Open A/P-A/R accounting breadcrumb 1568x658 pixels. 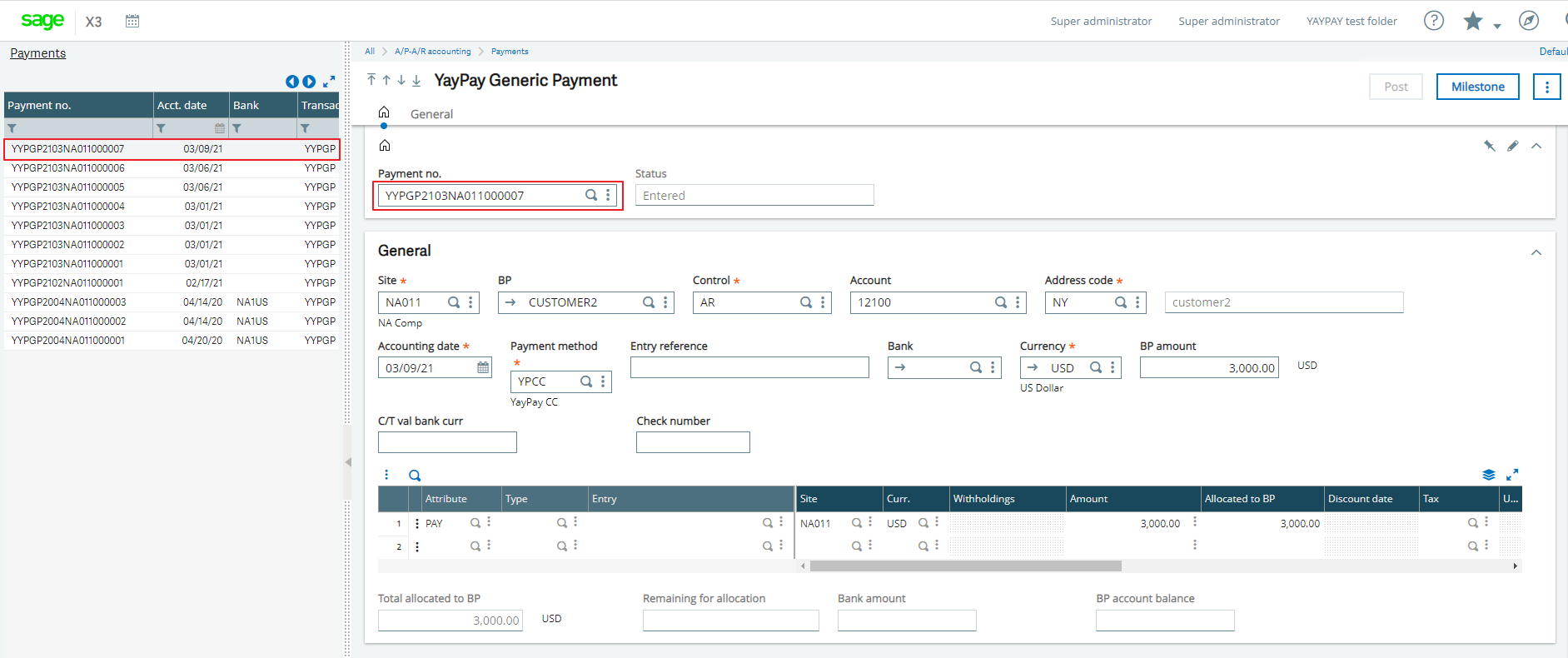[432, 52]
